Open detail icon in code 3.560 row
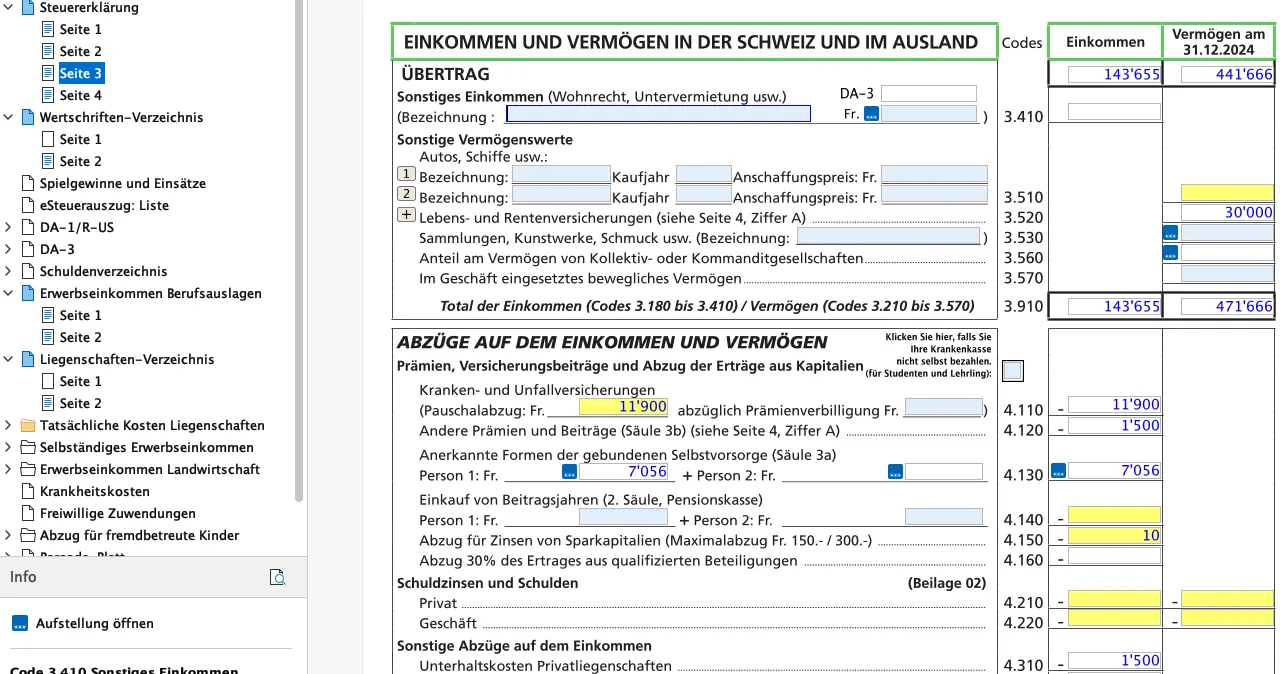The width and height of the screenshot is (1280, 674). 1170,253
